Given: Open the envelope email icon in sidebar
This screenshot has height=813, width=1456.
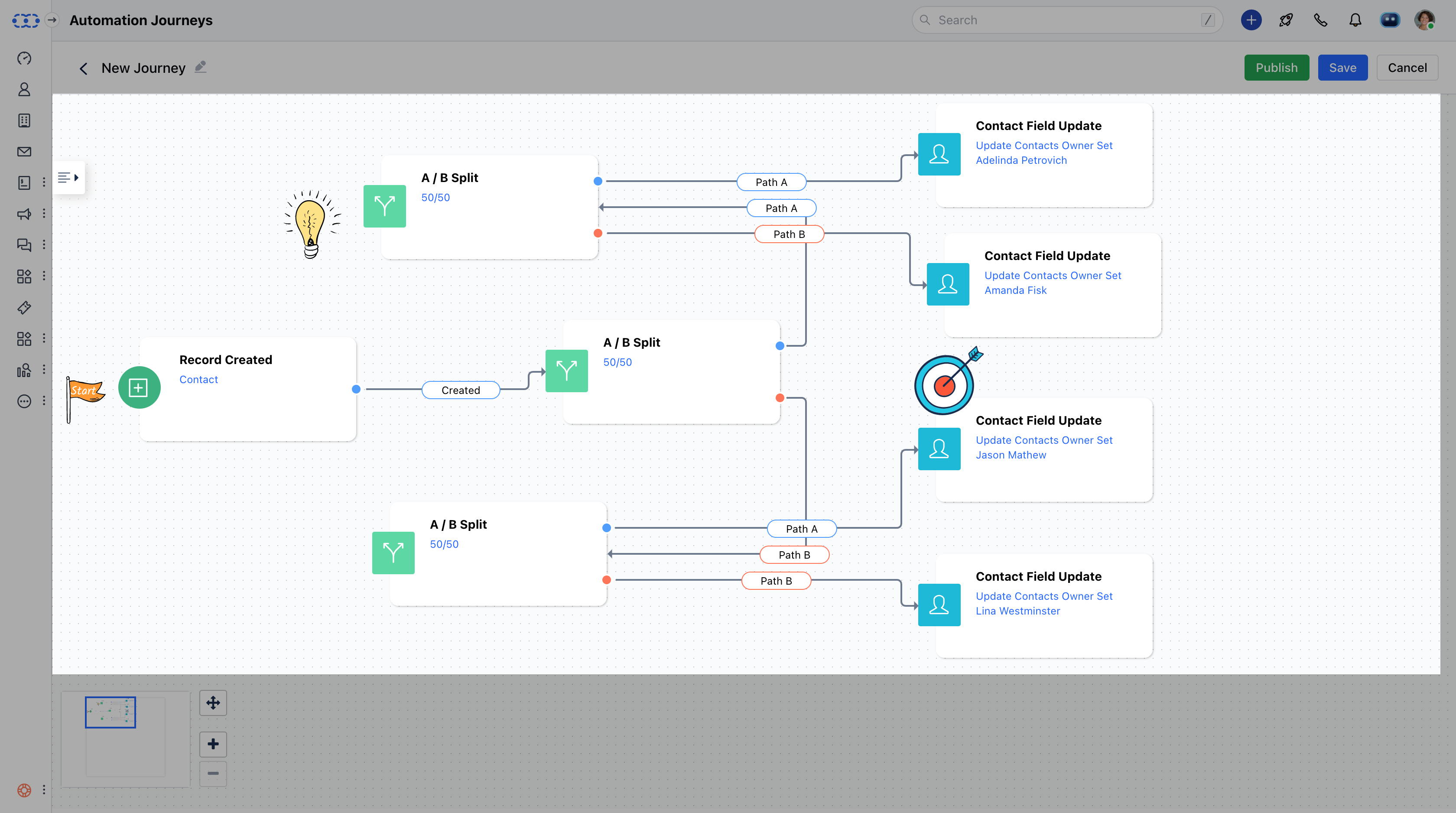Looking at the screenshot, I should tap(24, 152).
